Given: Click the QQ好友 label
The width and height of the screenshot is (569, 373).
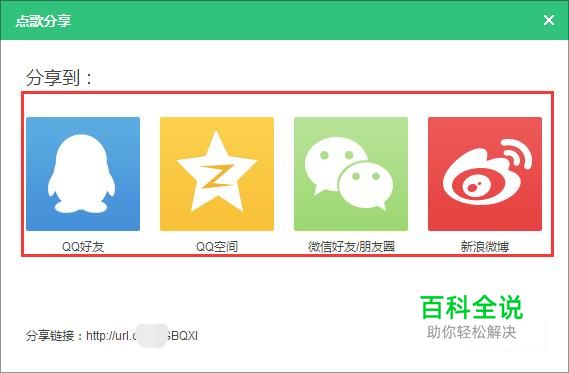Looking at the screenshot, I should (83, 247).
